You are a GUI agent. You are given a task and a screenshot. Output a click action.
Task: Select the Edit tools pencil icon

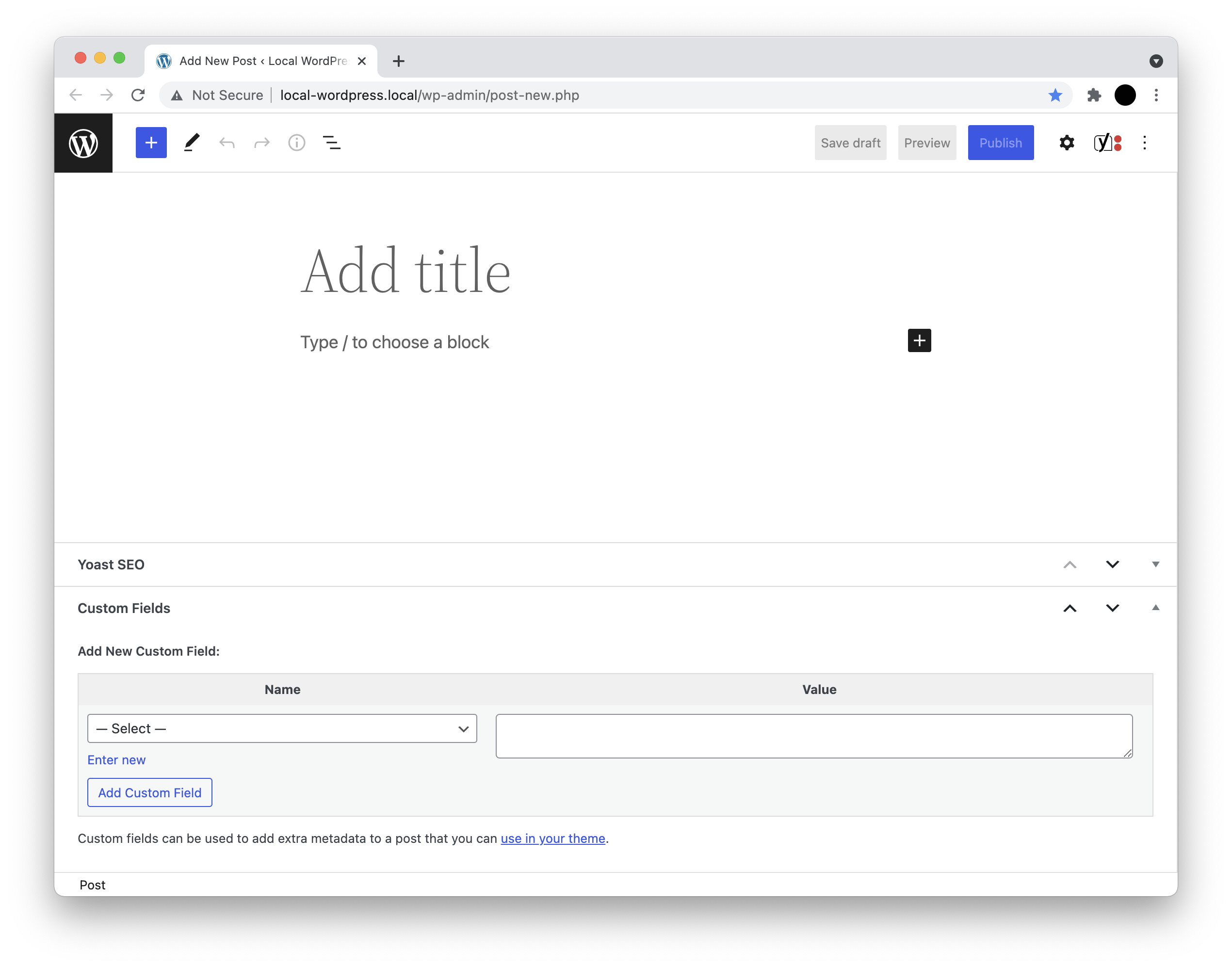click(192, 143)
